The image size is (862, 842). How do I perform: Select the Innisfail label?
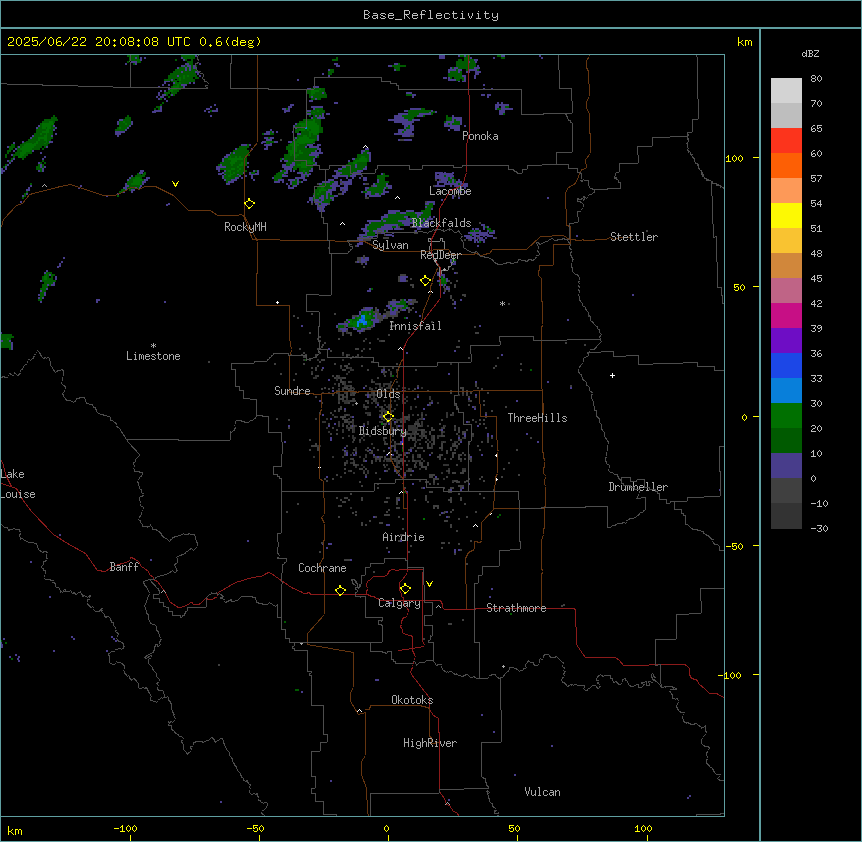click(415, 326)
